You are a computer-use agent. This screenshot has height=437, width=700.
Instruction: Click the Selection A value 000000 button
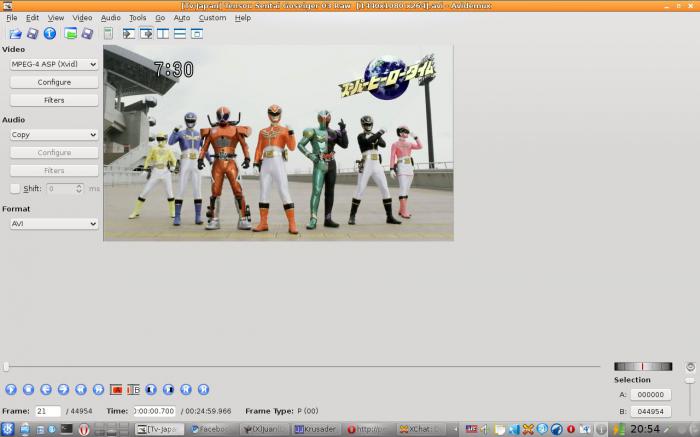pyautogui.click(x=650, y=395)
